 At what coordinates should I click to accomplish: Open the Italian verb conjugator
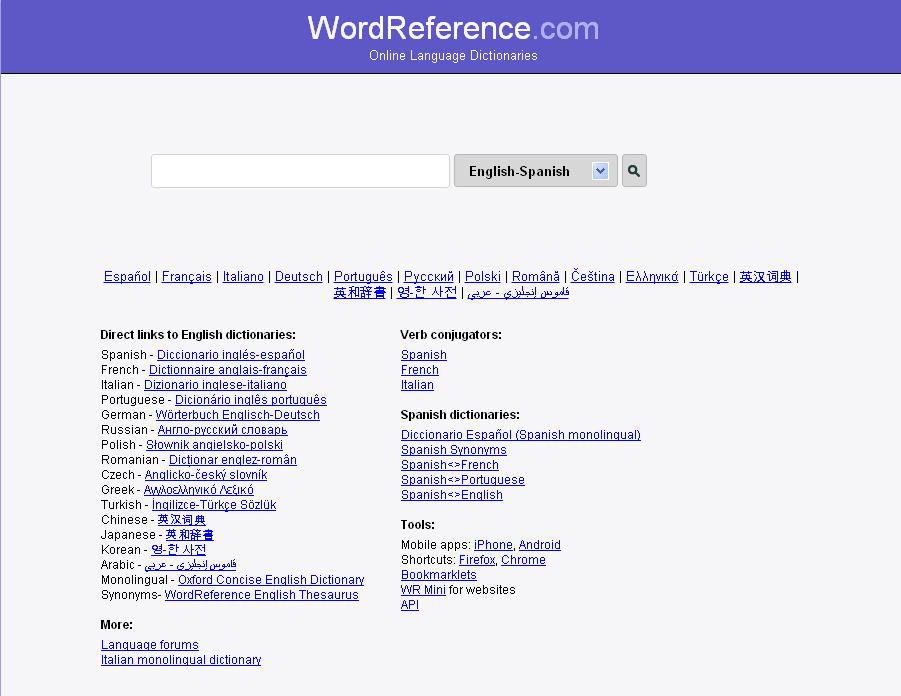click(417, 384)
